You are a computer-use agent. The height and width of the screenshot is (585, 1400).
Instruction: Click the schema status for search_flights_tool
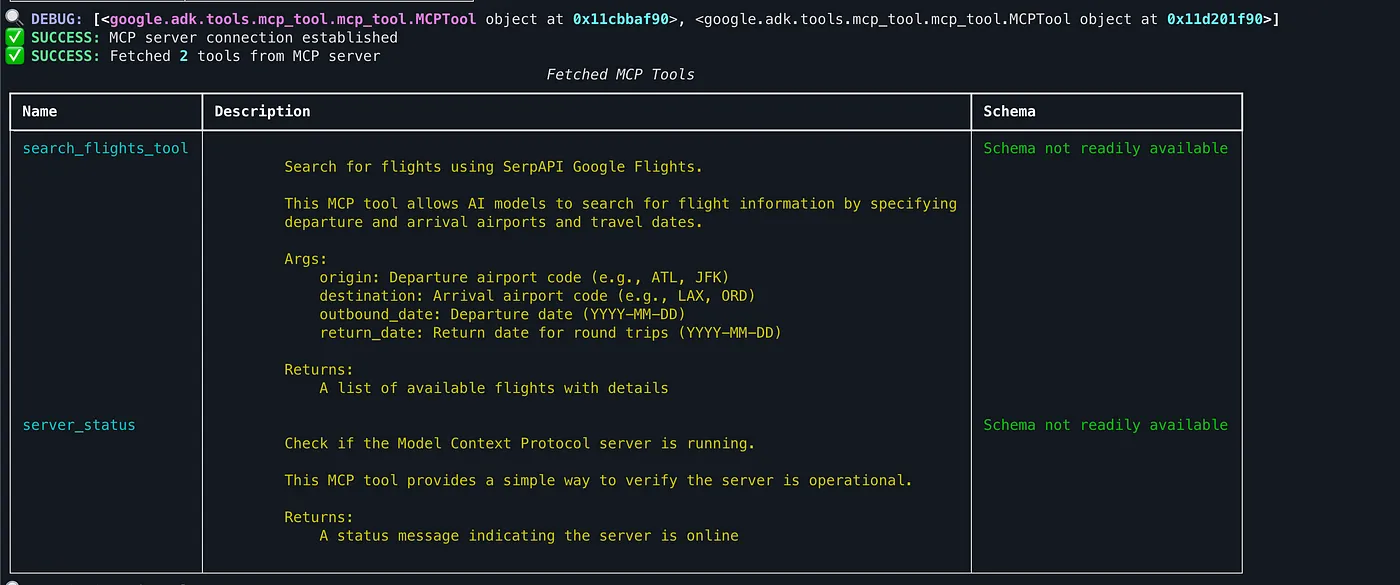click(1105, 148)
